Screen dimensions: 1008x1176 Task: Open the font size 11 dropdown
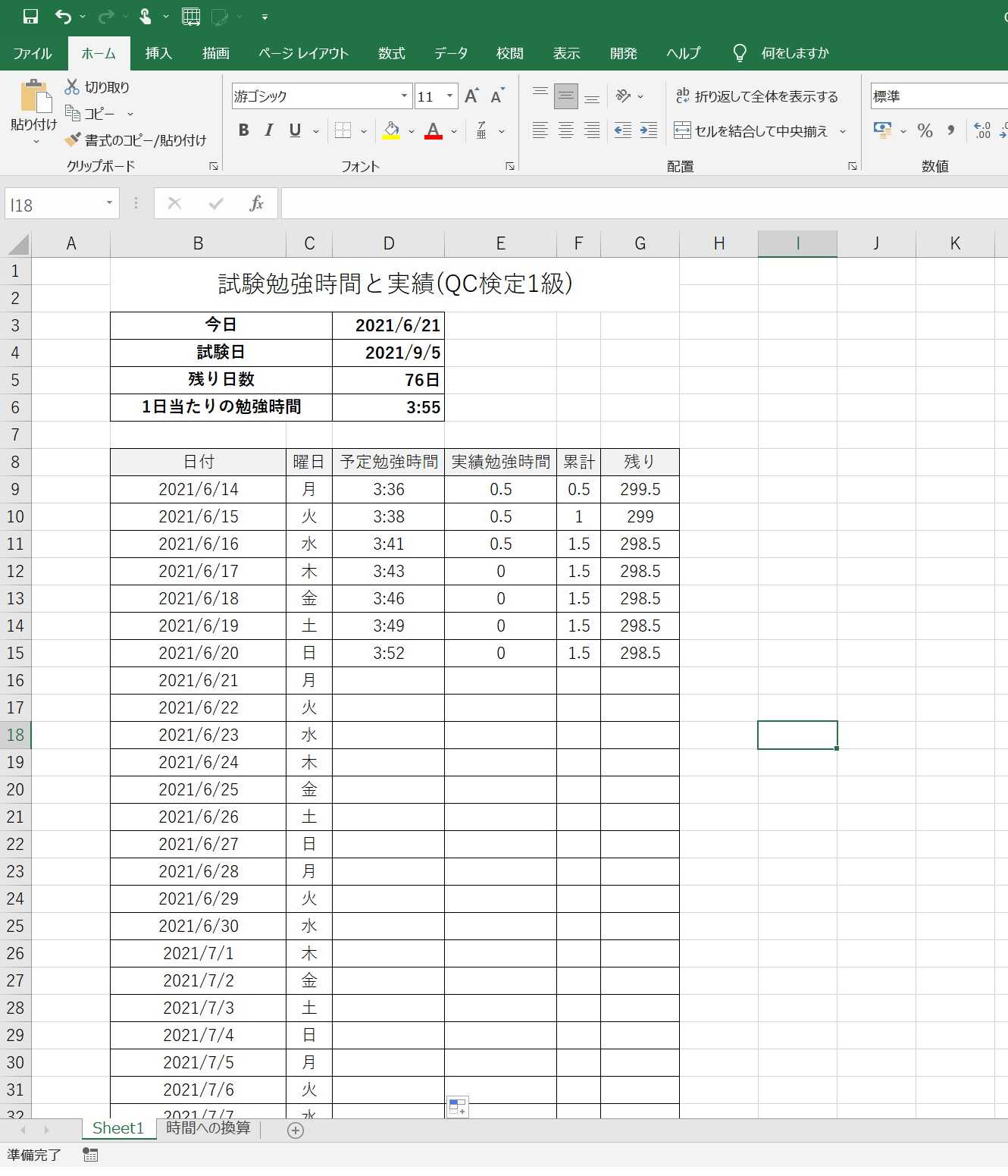[449, 96]
